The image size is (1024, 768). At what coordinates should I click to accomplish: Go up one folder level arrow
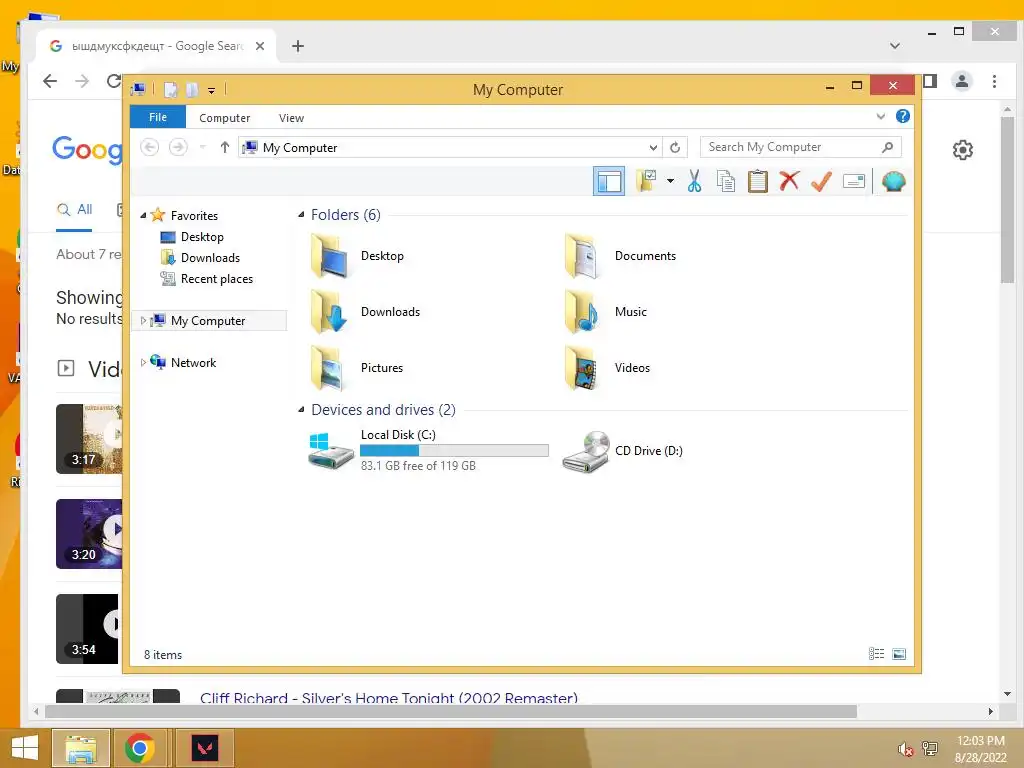click(x=225, y=147)
